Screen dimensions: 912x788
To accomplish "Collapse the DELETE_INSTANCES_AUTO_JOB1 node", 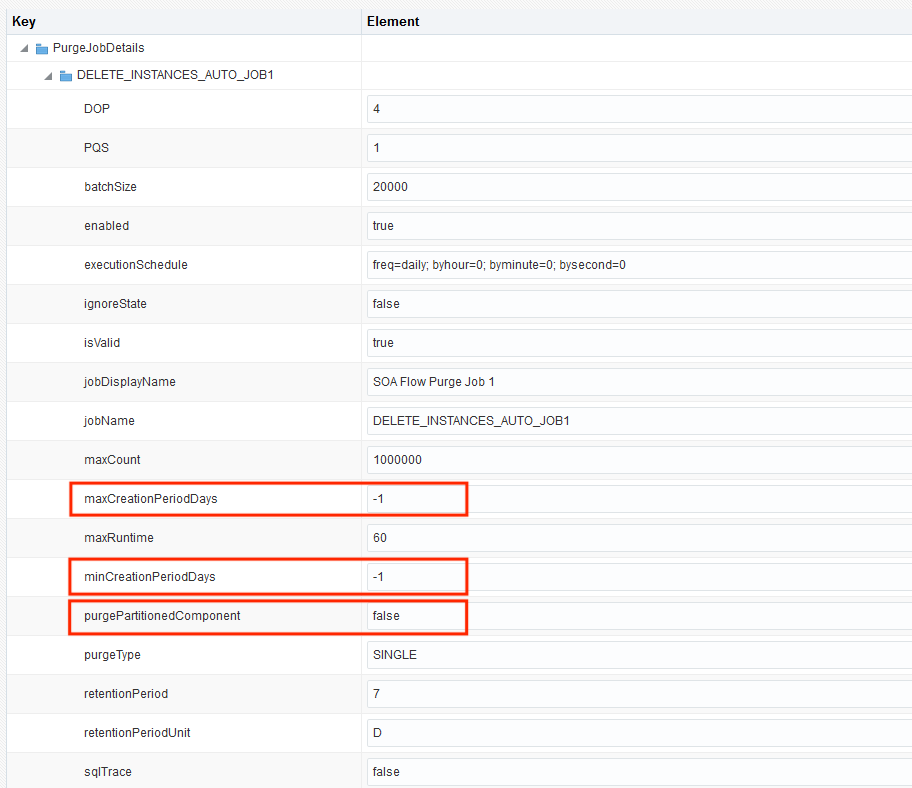I will (47, 74).
